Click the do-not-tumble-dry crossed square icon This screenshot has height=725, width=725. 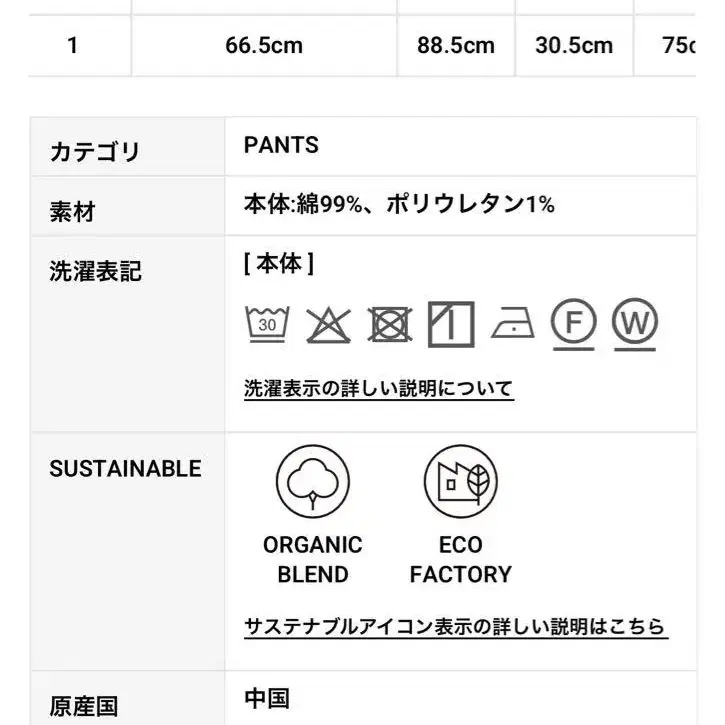[x=390, y=325]
